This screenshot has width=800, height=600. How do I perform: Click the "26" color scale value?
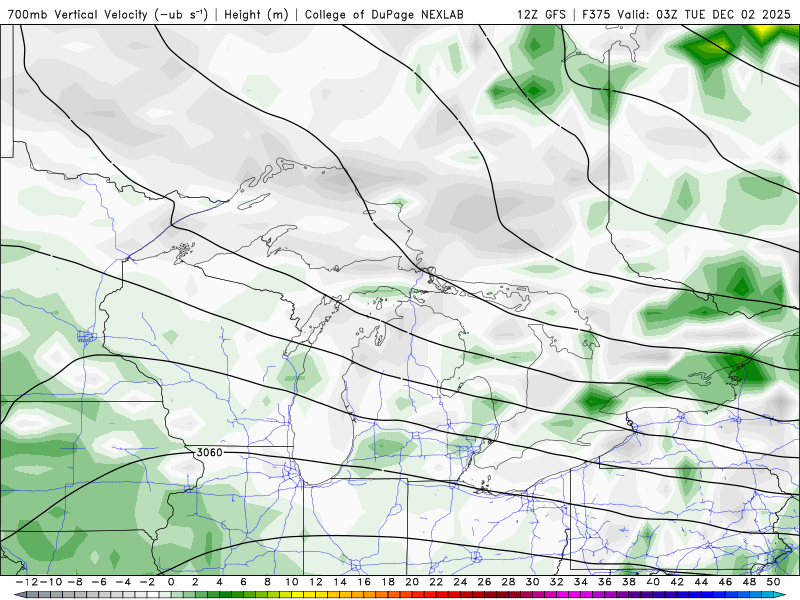[484, 582]
